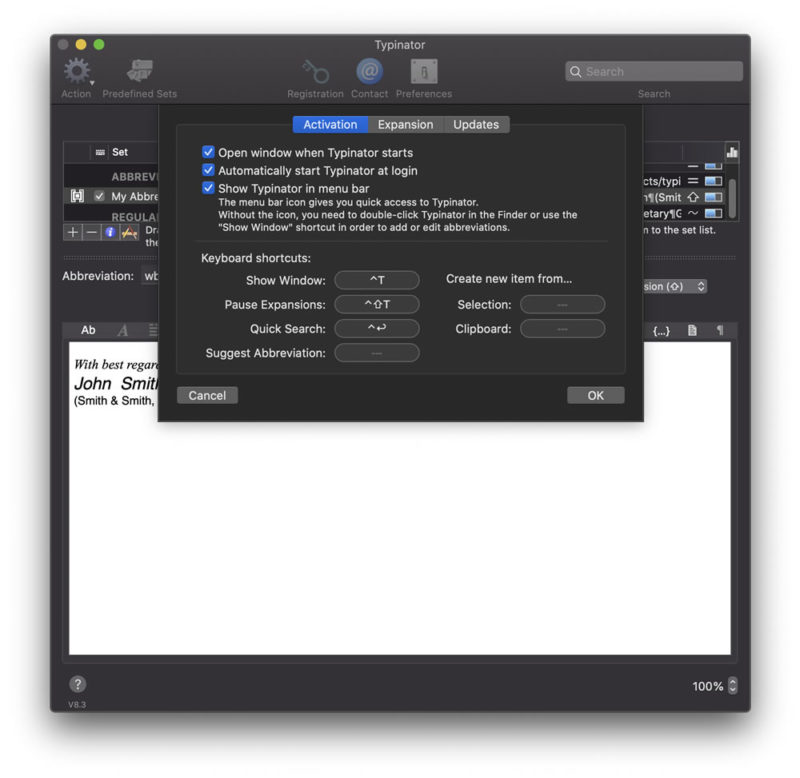Set the Pause Expansions shortcut field

pos(377,305)
